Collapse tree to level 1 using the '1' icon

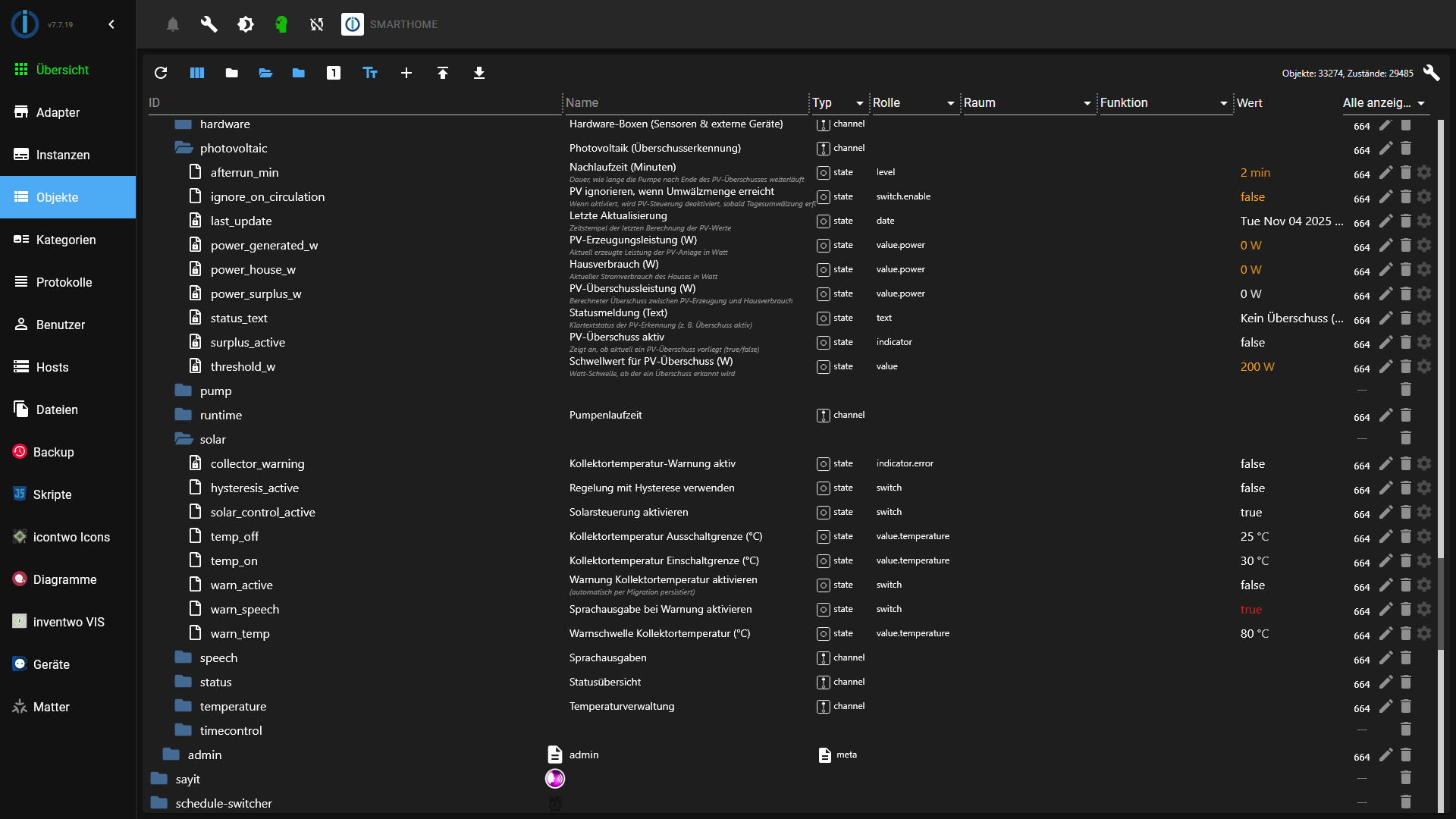click(334, 73)
